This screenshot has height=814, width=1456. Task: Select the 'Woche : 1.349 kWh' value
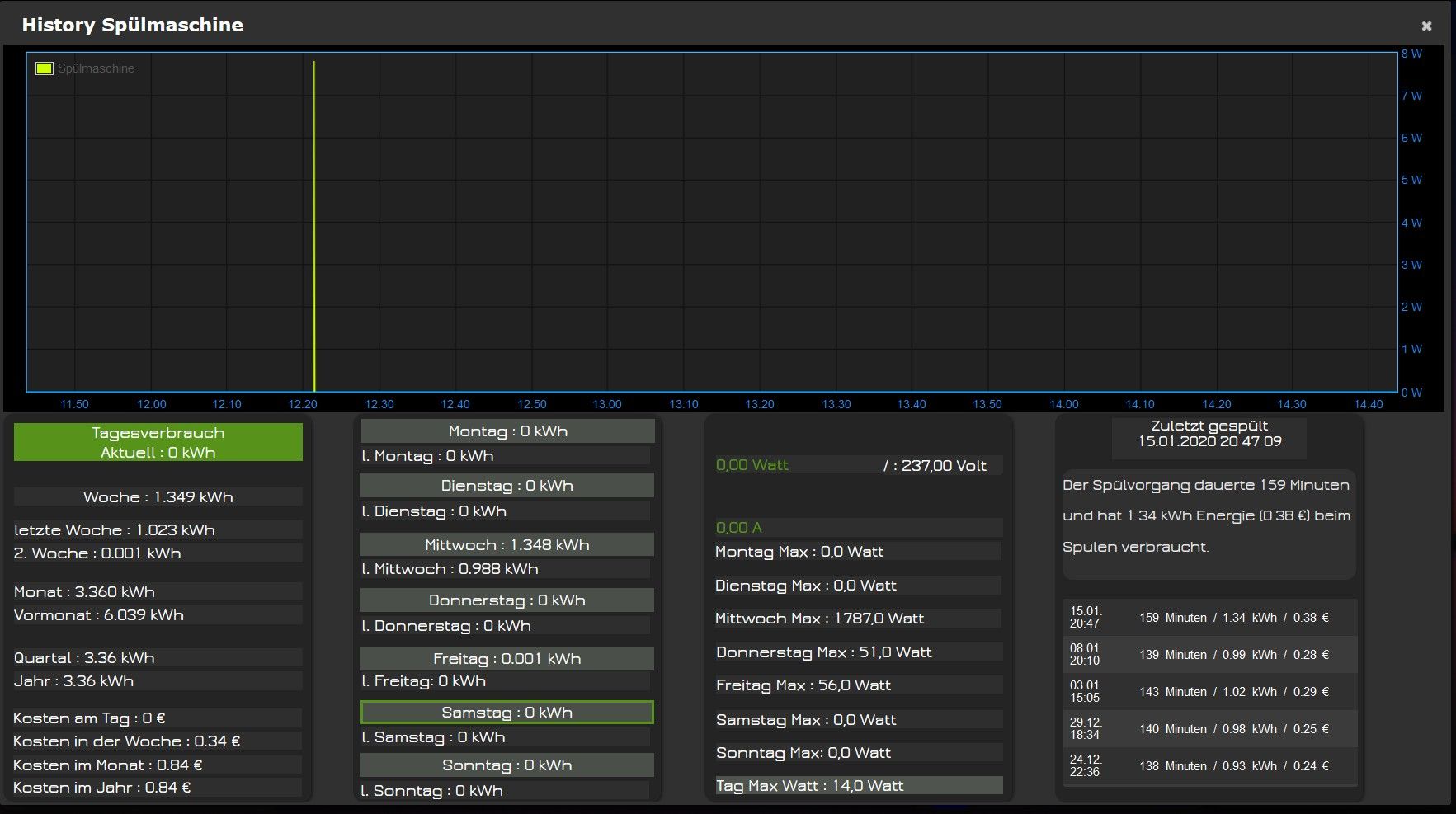point(158,496)
